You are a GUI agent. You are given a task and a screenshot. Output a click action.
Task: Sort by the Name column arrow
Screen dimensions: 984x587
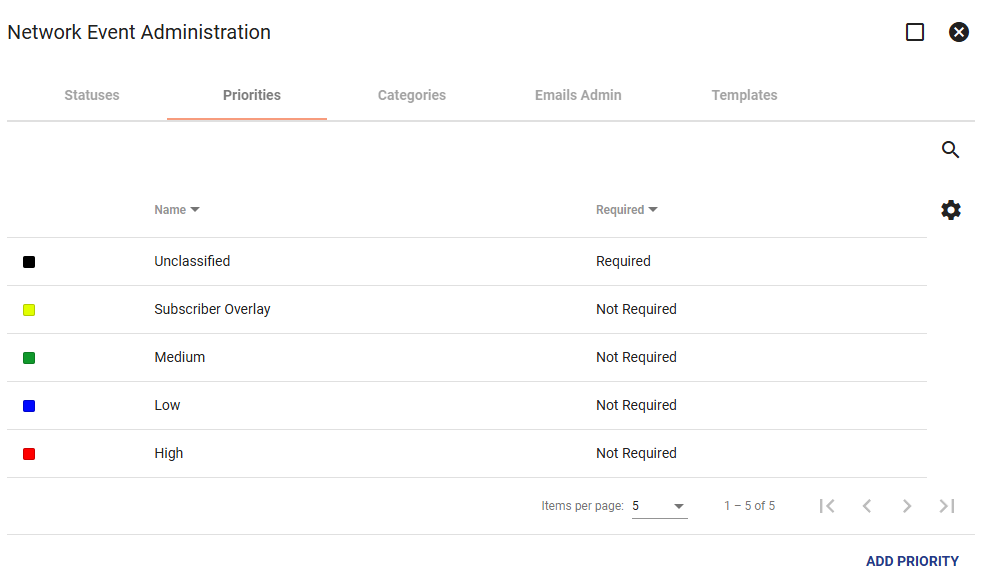click(195, 210)
